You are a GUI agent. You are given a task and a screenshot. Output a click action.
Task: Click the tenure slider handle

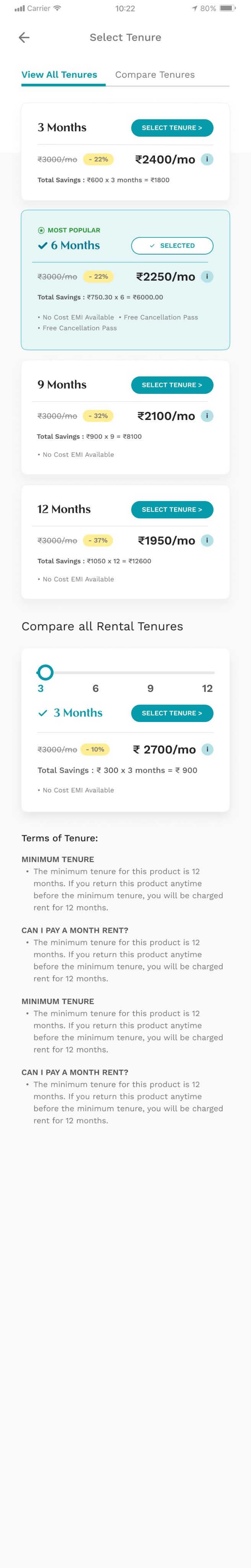[x=45, y=672]
